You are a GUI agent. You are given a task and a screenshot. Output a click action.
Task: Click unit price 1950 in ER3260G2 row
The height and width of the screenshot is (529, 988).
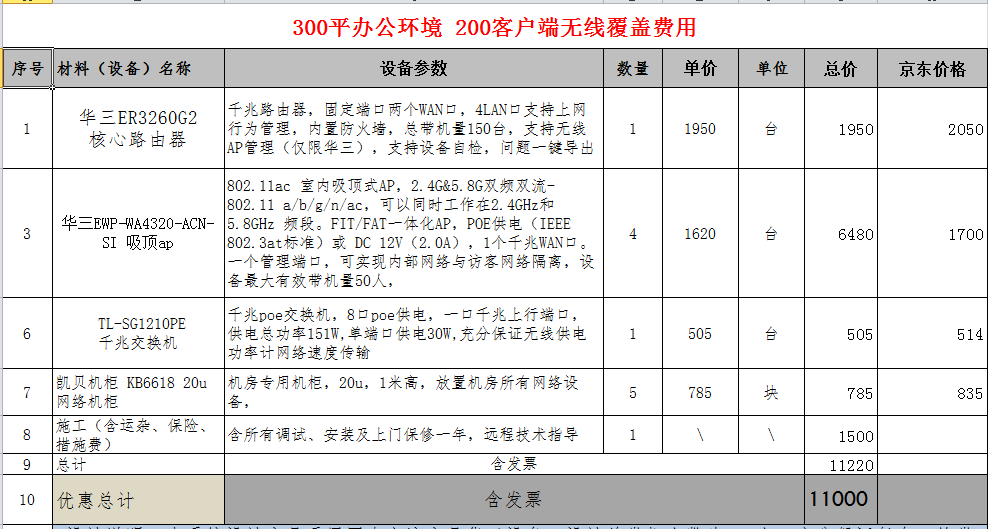click(x=700, y=128)
